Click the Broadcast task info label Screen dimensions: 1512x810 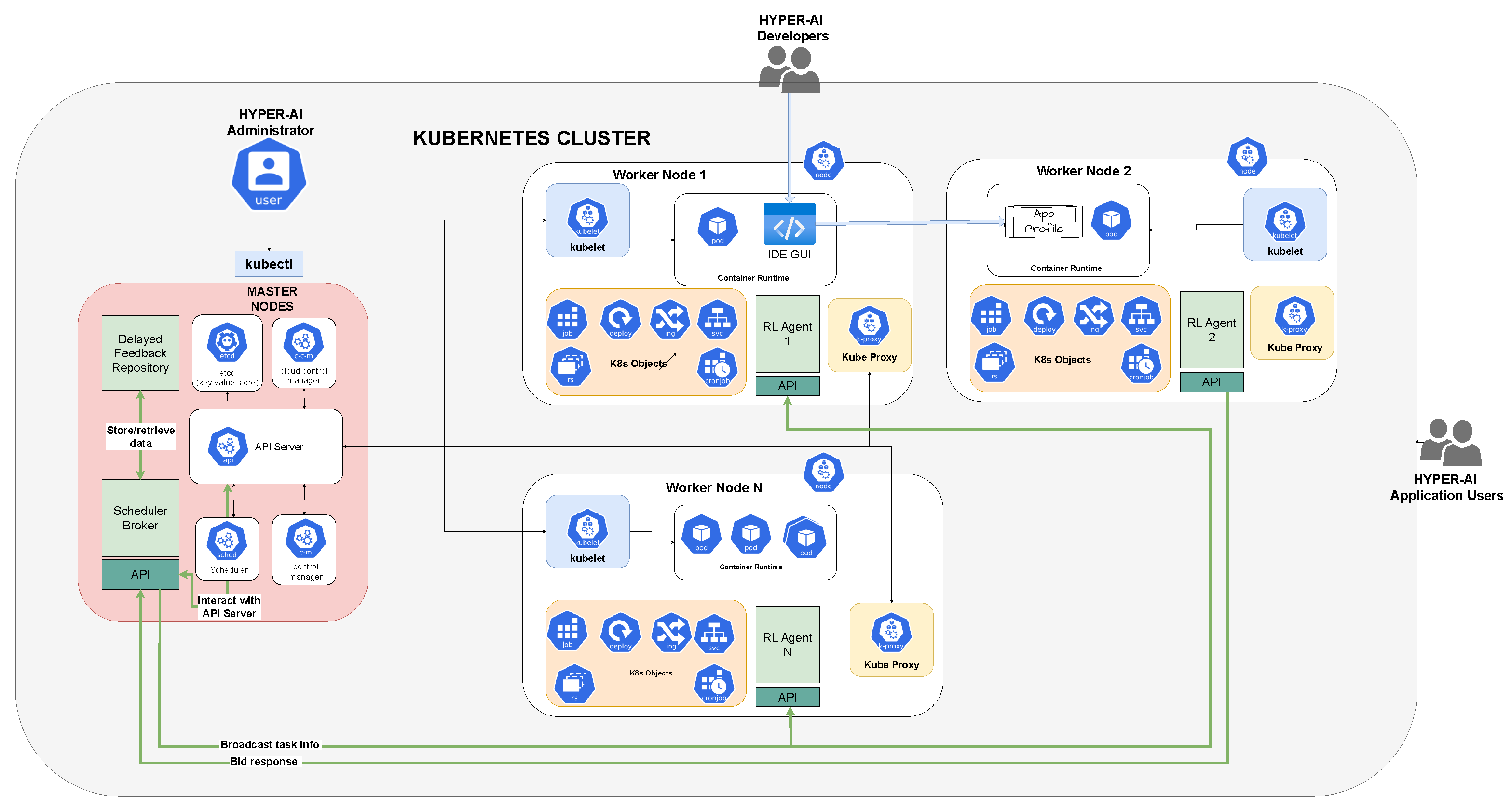pos(270,744)
